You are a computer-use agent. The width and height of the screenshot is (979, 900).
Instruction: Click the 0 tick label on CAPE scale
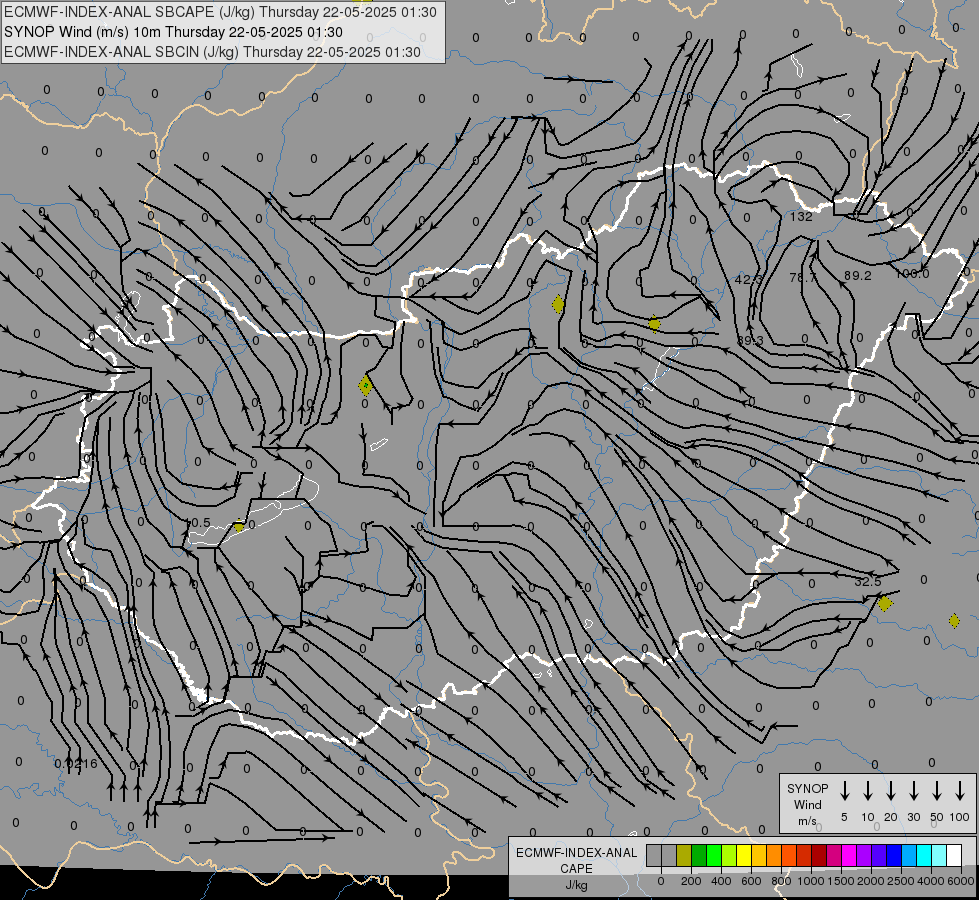[x=661, y=881]
